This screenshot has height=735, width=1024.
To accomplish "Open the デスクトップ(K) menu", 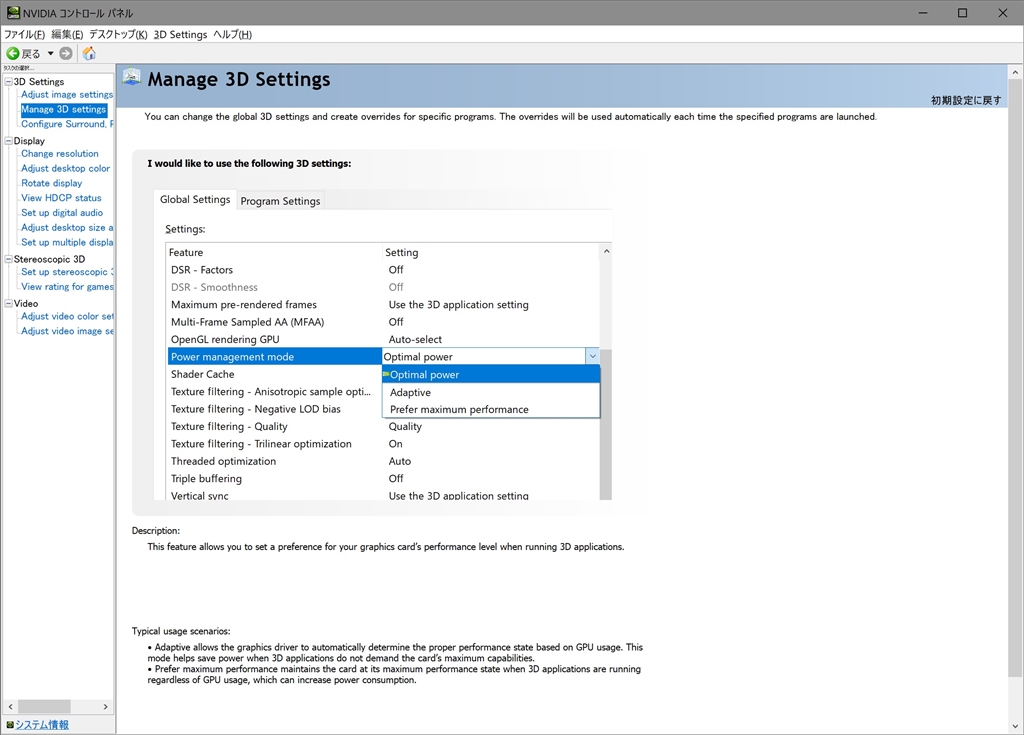I will pyautogui.click(x=118, y=35).
